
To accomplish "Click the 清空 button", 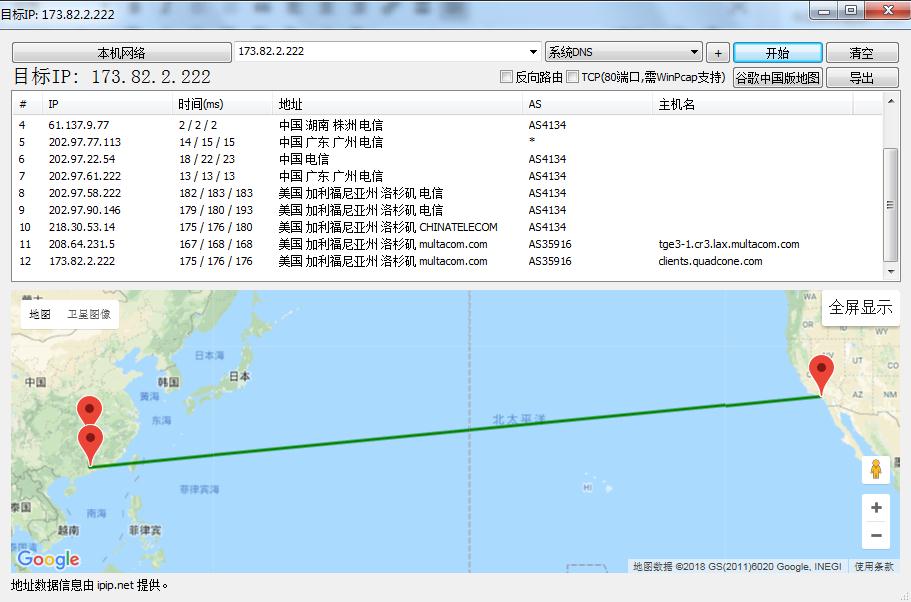I will pos(861,53).
